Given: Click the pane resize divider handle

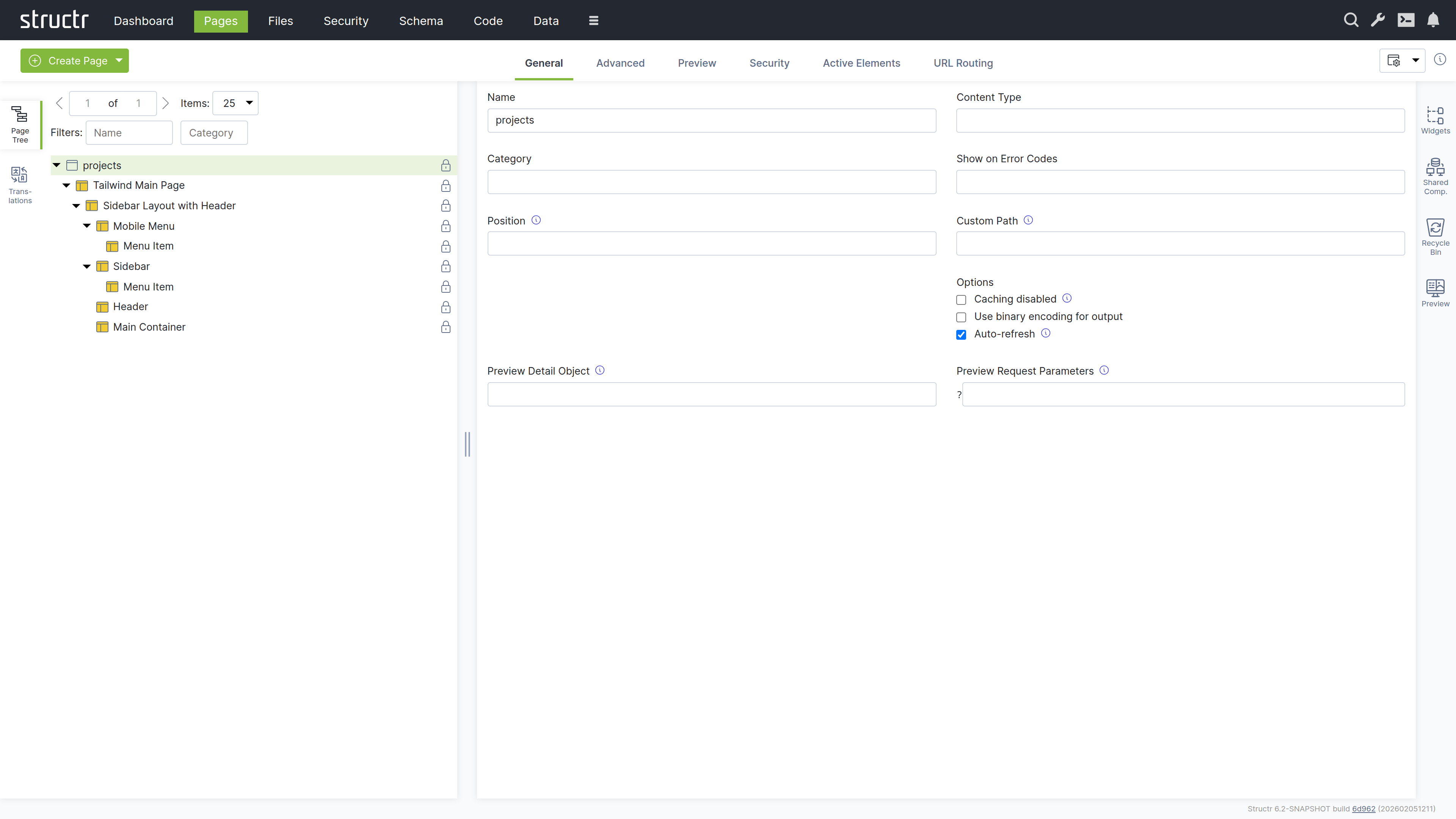Looking at the screenshot, I should [x=467, y=444].
